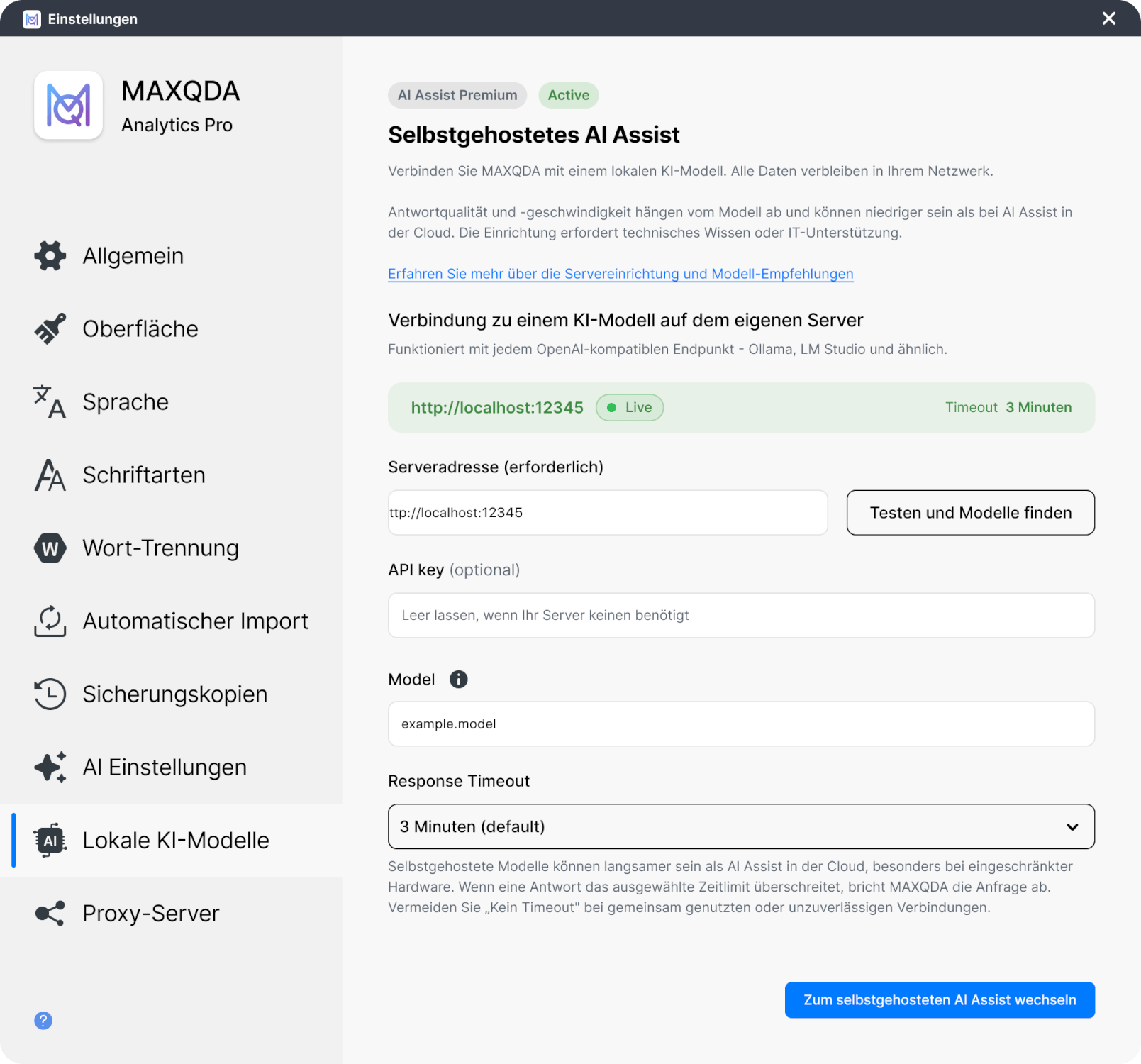Click the Active status badge

point(568,95)
